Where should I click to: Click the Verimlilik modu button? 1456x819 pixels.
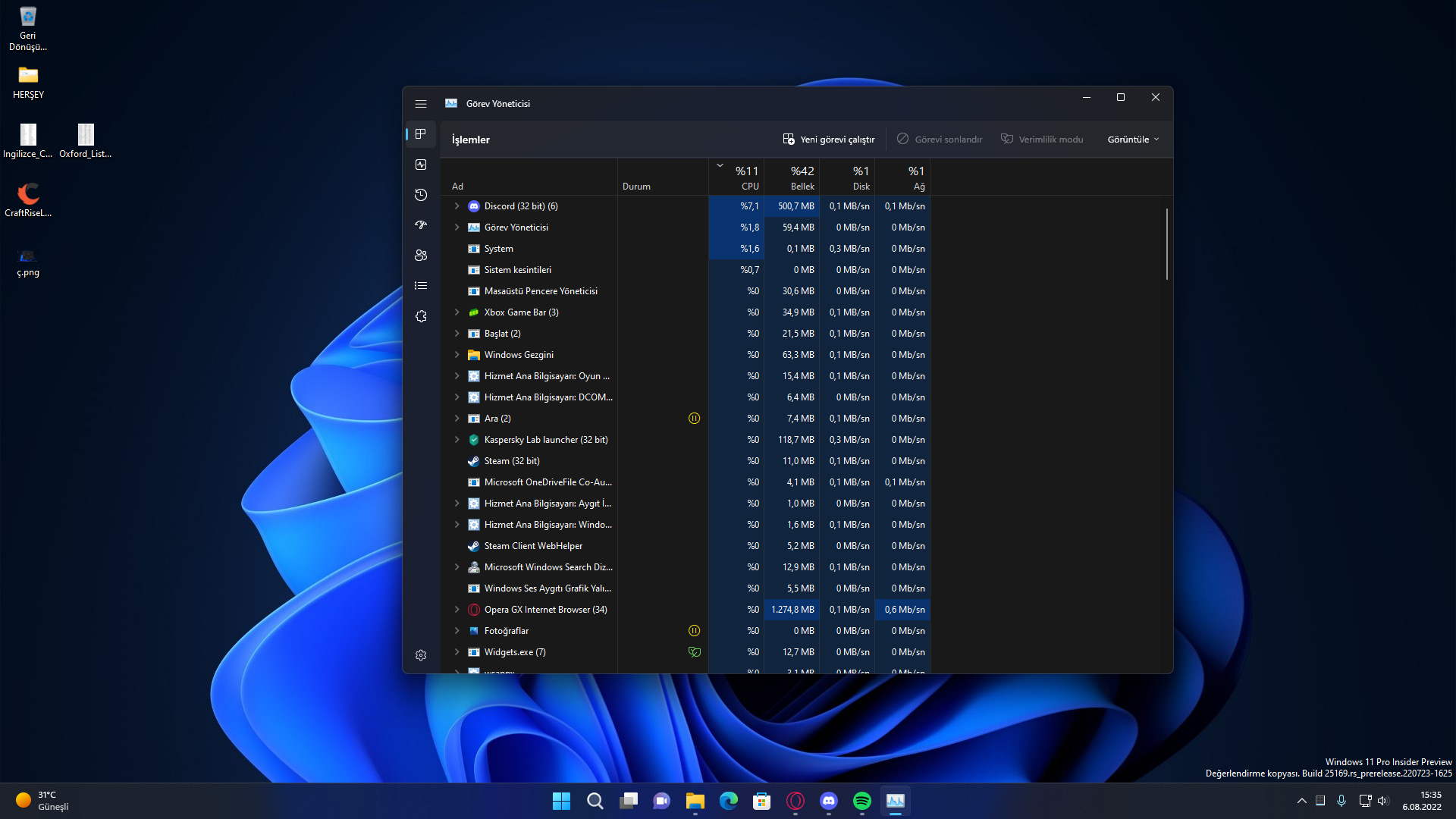[x=1042, y=140]
